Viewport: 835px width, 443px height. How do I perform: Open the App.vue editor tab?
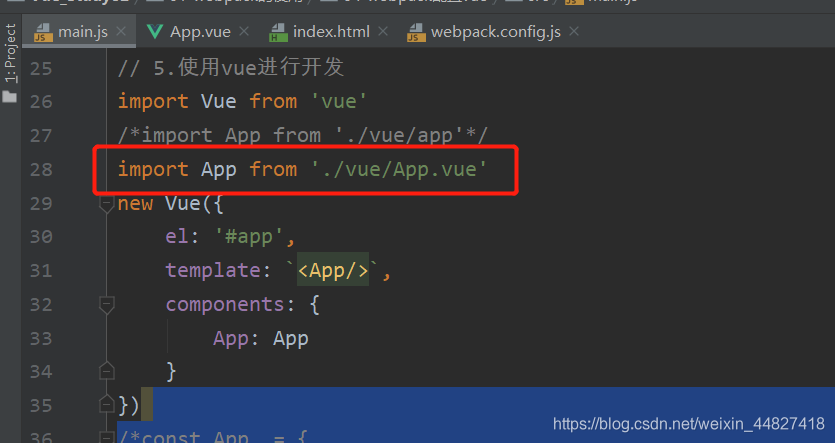[200, 32]
